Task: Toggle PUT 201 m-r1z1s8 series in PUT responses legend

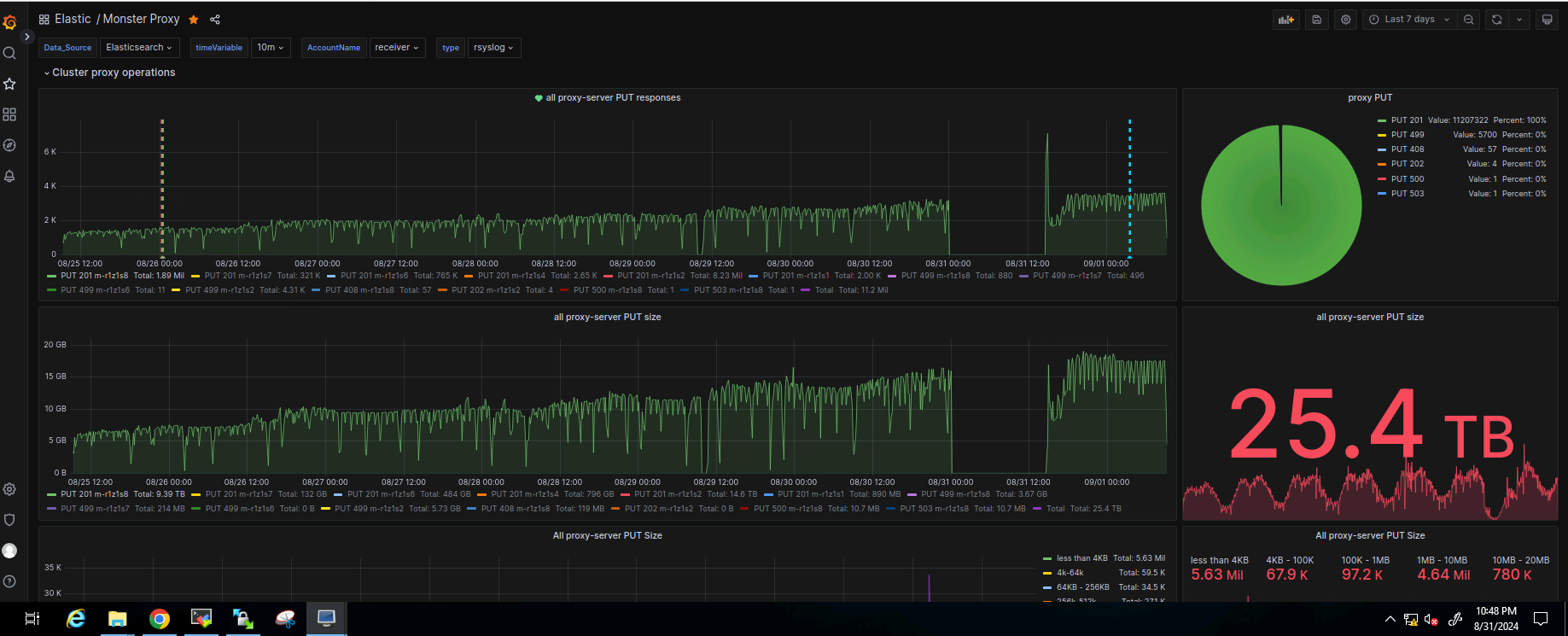Action: [94, 276]
